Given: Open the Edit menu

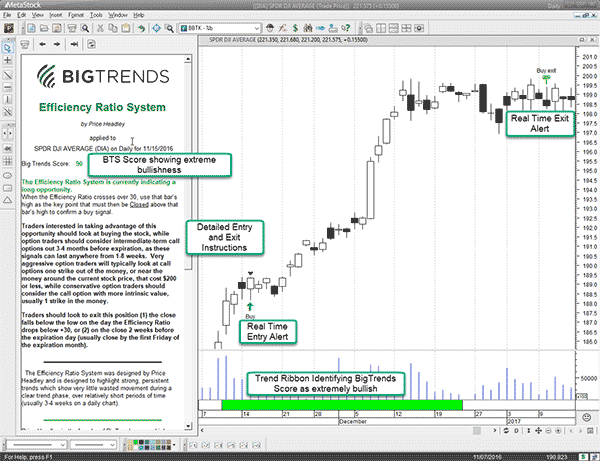Looking at the screenshot, I should 21,15.
